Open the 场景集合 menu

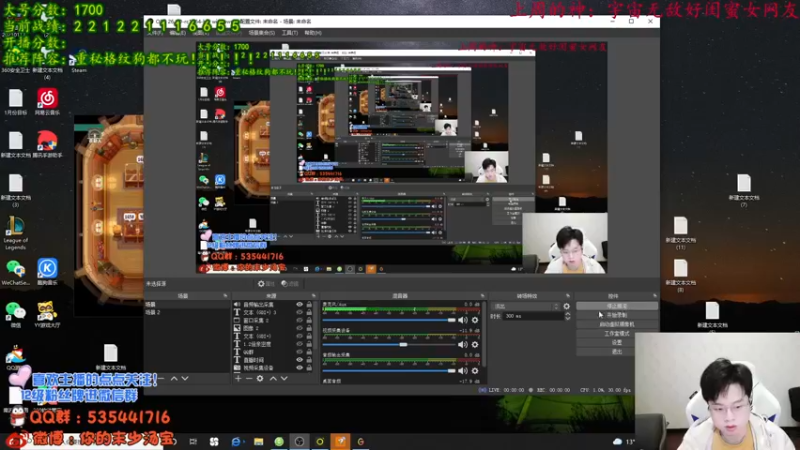262,33
